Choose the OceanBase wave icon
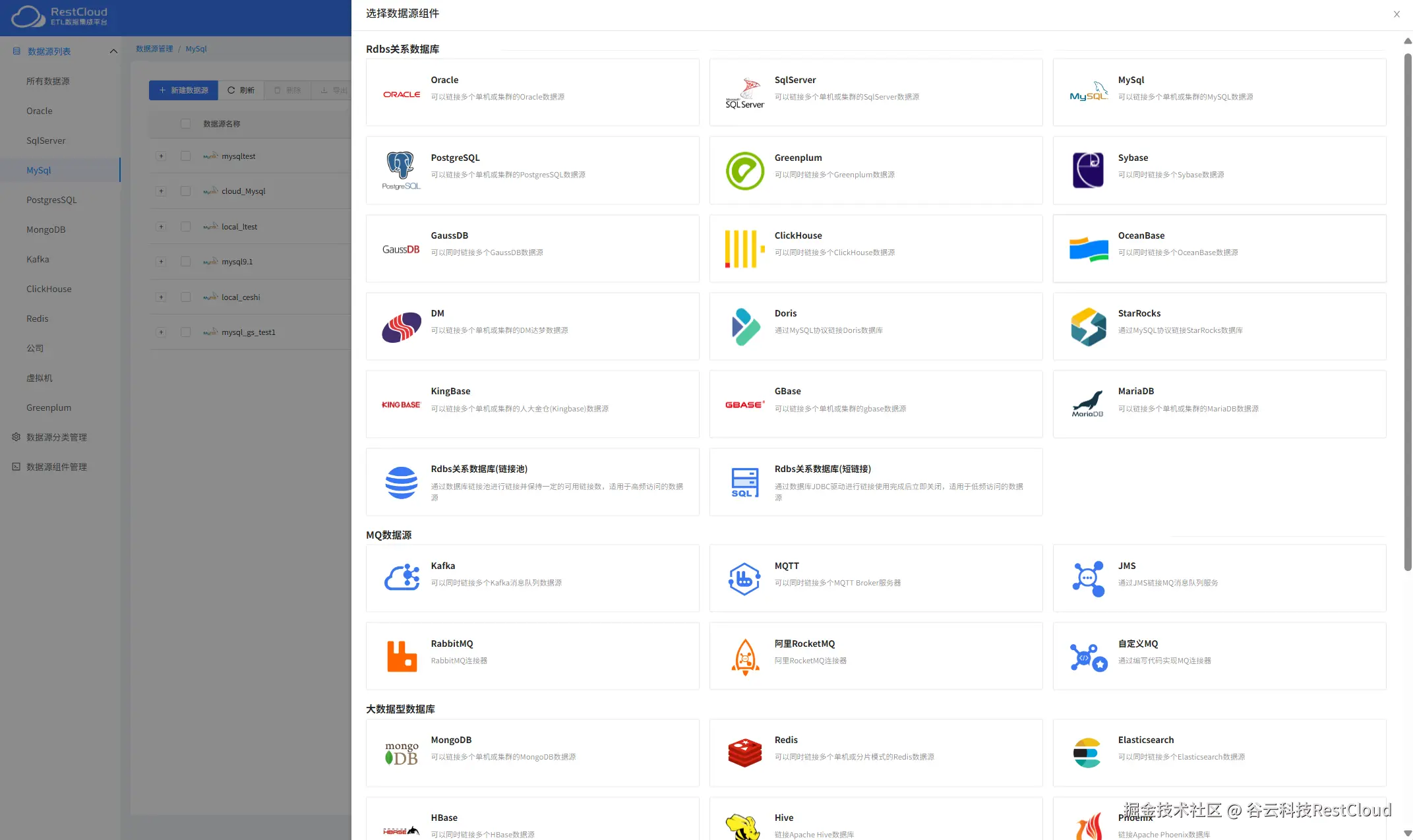Screen dimensions: 1413x840 pos(1089,249)
